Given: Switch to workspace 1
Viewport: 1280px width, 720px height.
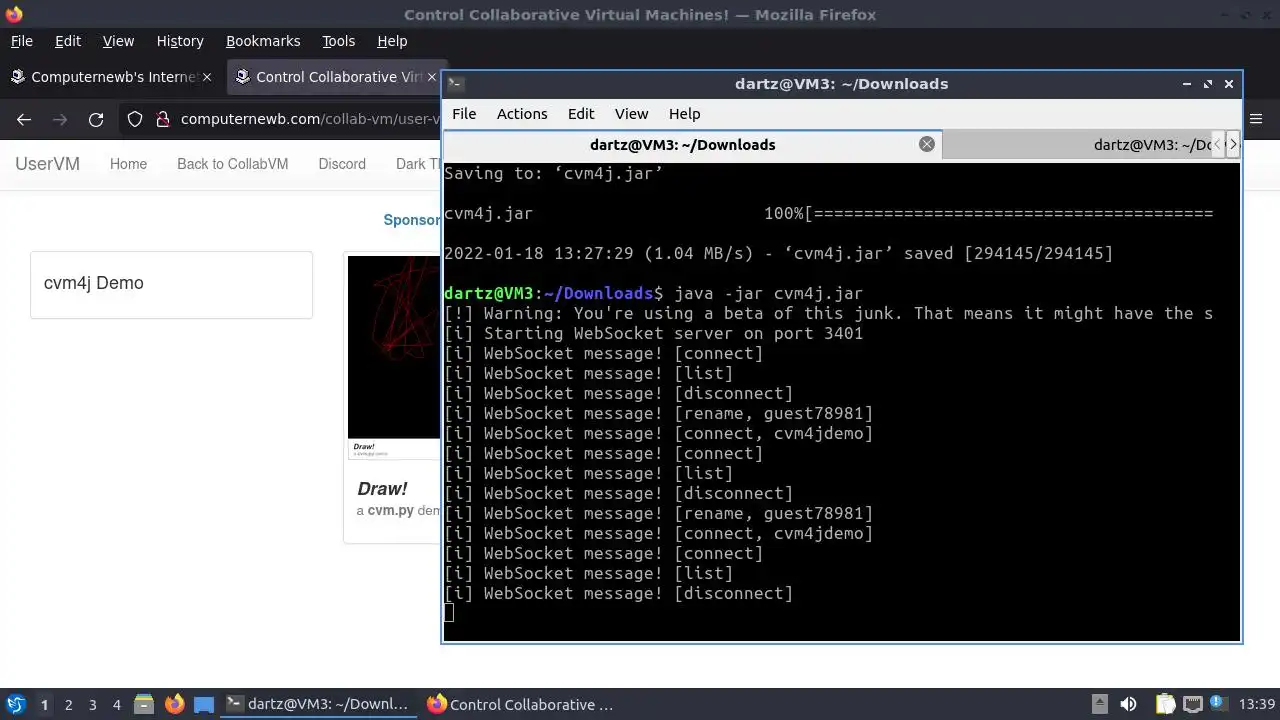Looking at the screenshot, I should (x=44, y=704).
